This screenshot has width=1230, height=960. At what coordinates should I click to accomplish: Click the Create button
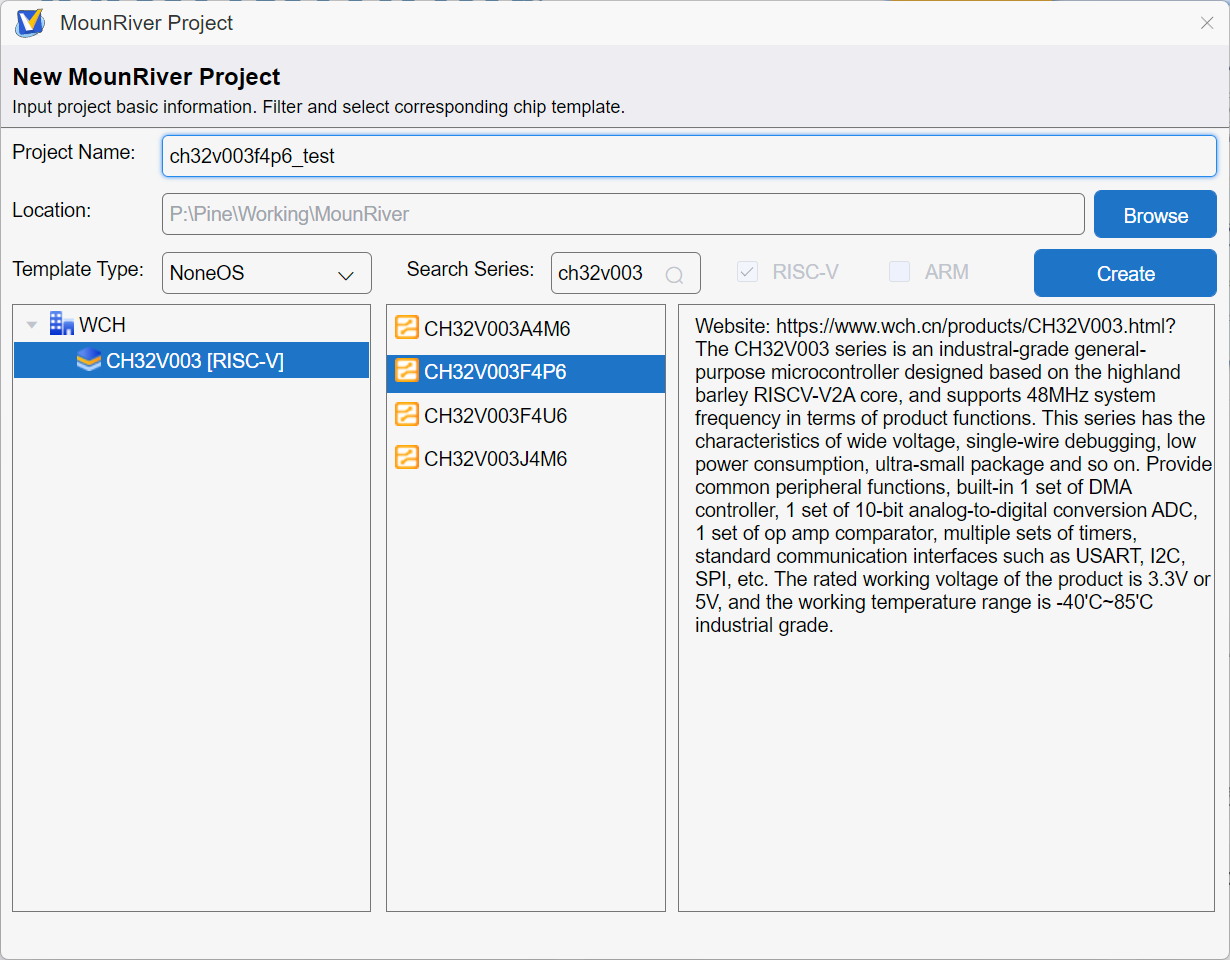point(1125,273)
